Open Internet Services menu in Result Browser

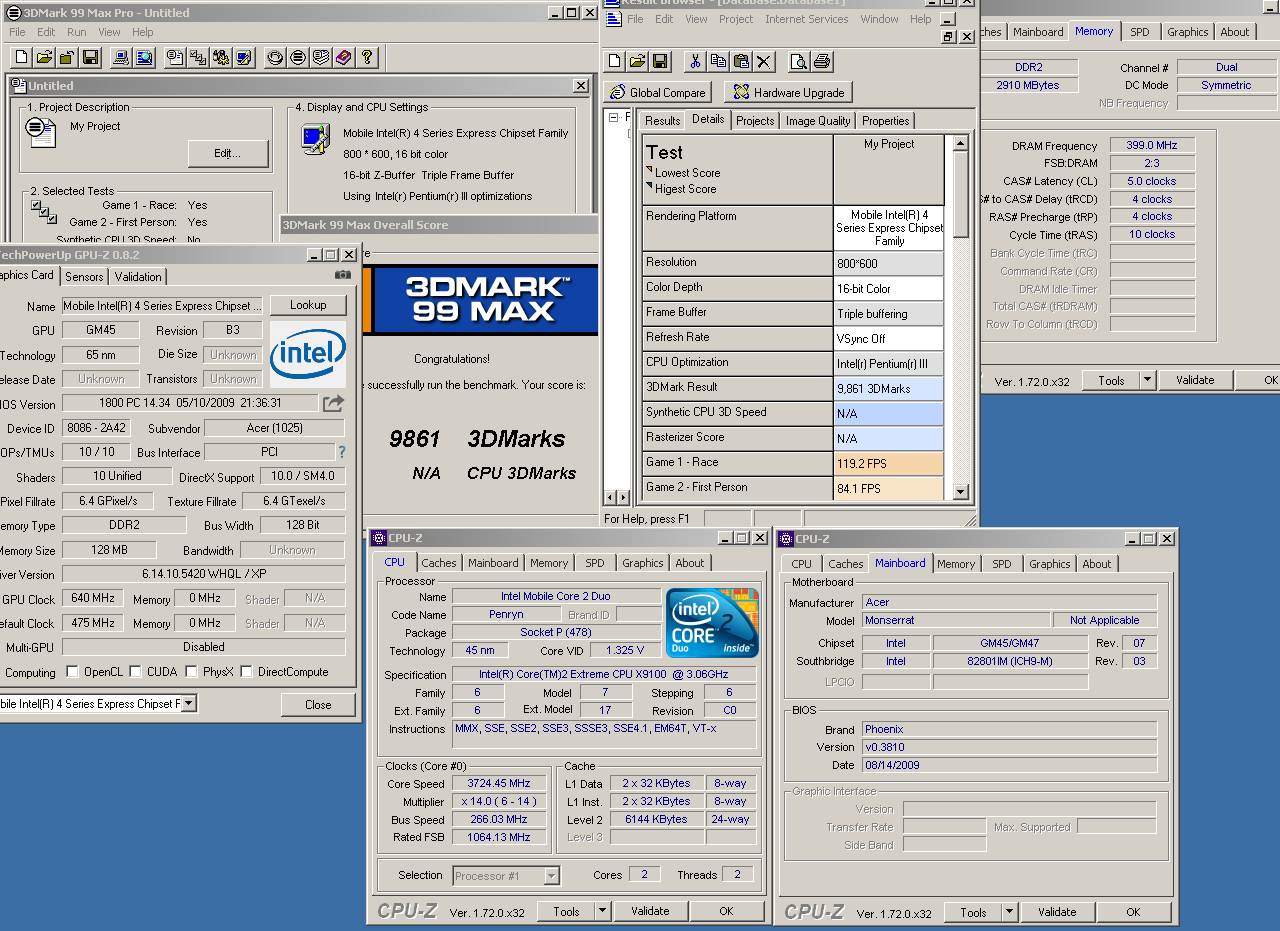pyautogui.click(x=806, y=19)
